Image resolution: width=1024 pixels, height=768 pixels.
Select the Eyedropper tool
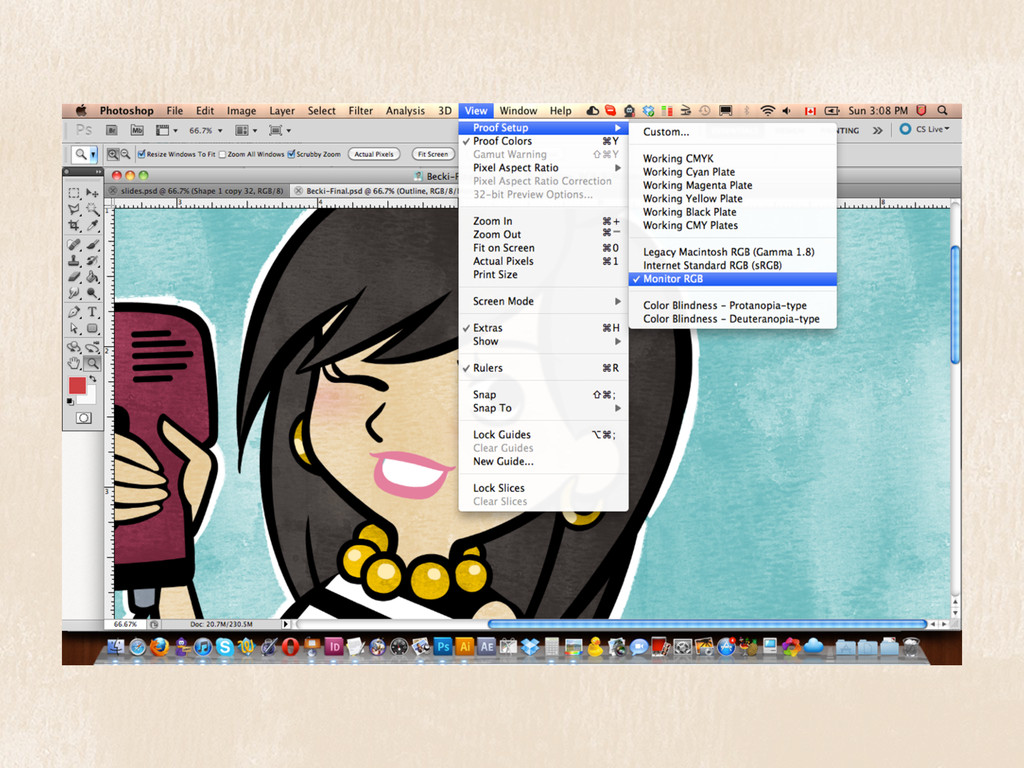coord(92,226)
